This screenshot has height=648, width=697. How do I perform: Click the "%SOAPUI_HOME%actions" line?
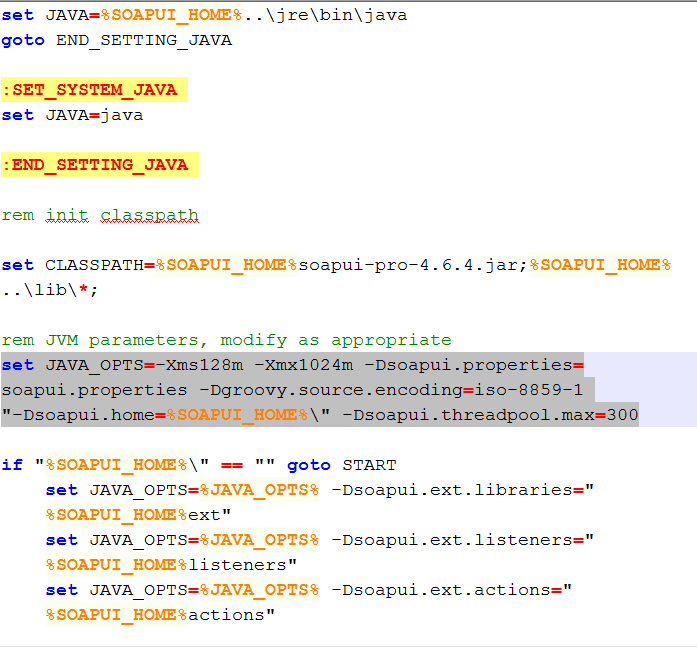(x=160, y=615)
